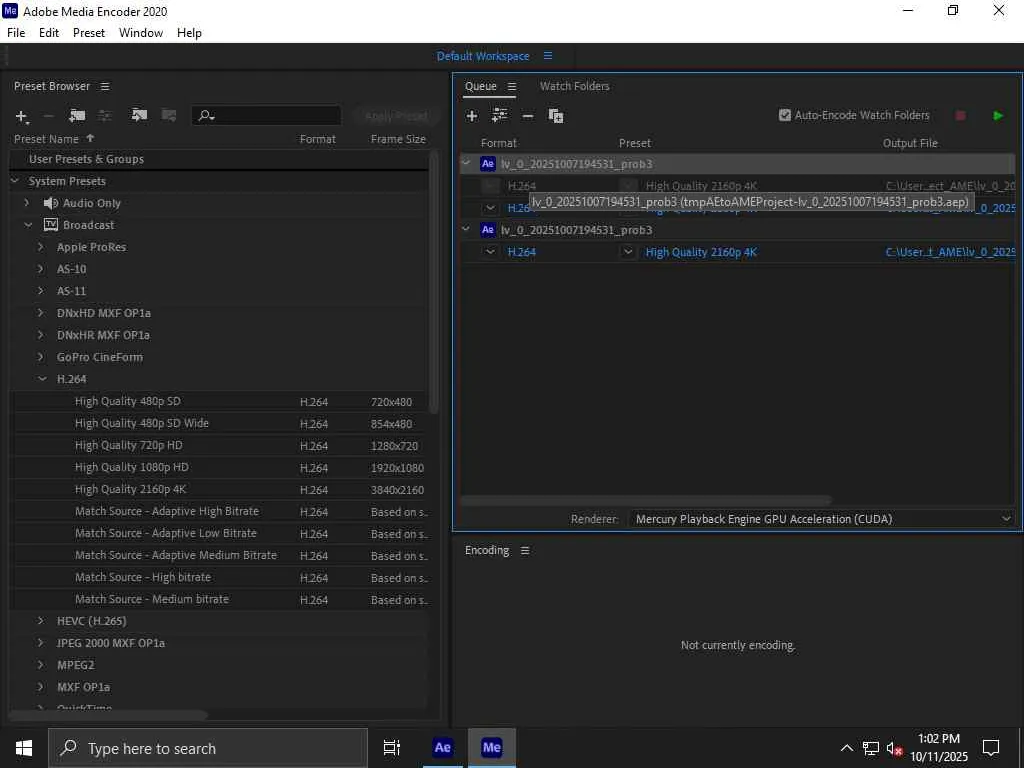Viewport: 1024px width, 768px height.
Task: Expand the DNxHD MXF OP1a group
Action: (x=40, y=313)
